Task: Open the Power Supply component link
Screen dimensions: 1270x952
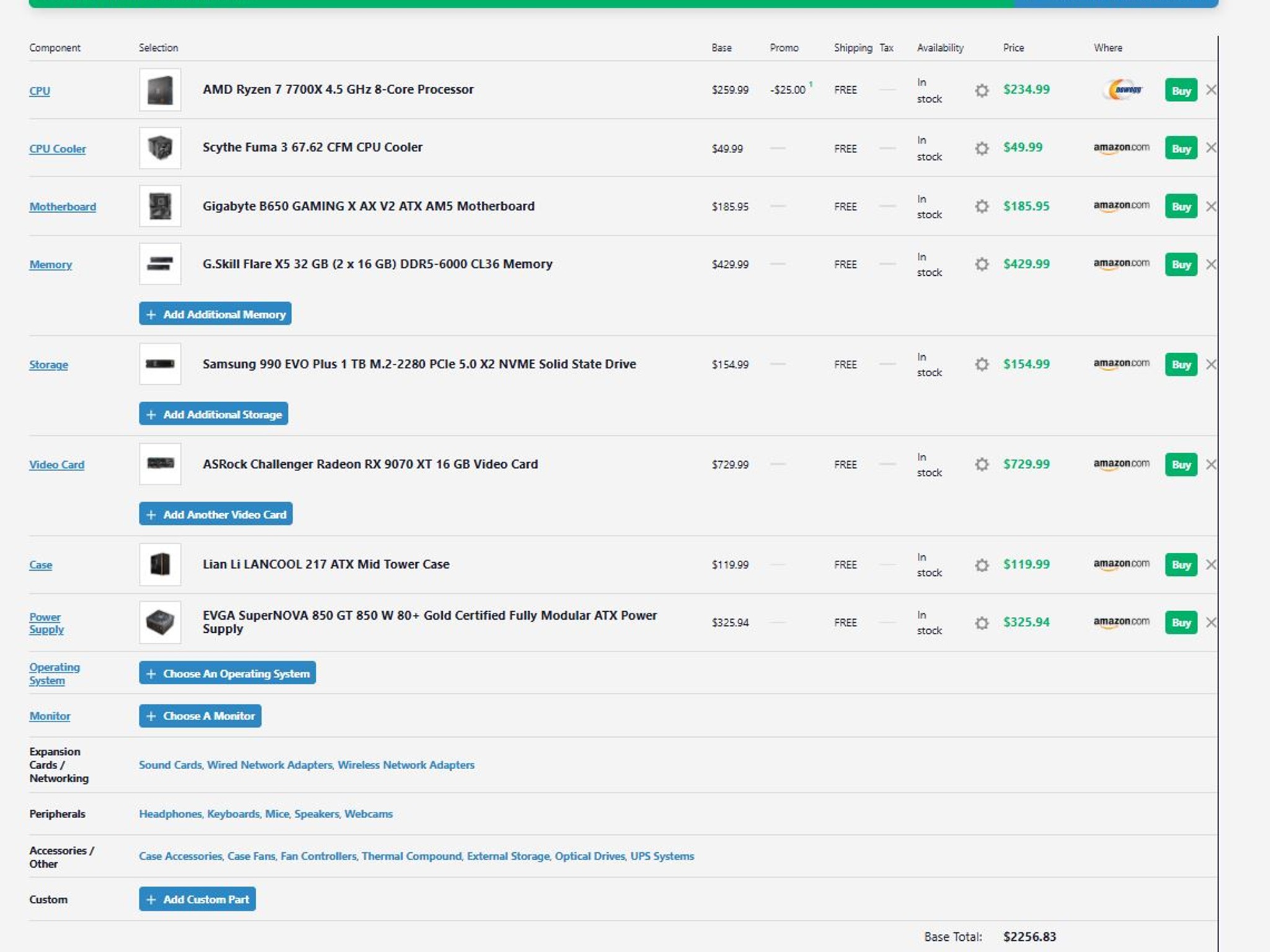Action: coord(47,623)
